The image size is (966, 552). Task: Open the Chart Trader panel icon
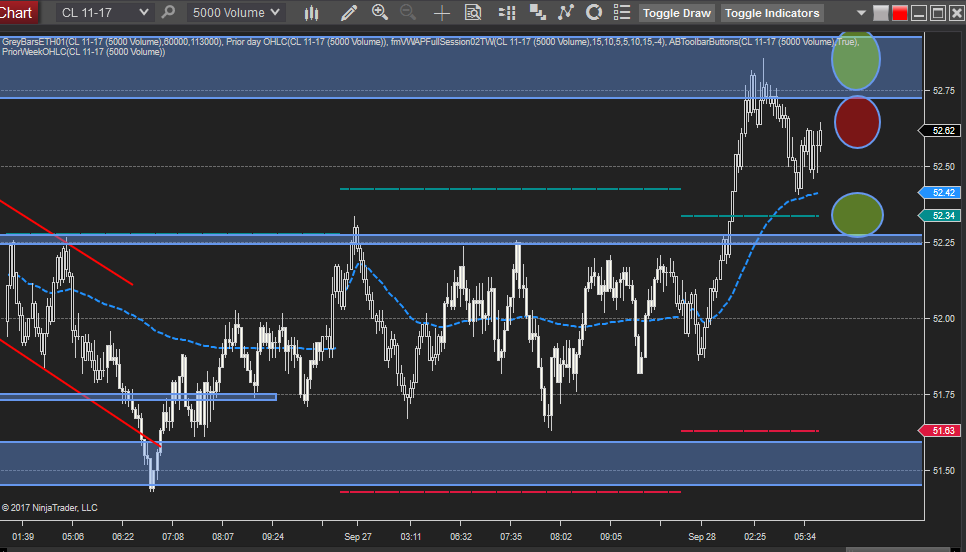pyautogui.click(x=507, y=12)
